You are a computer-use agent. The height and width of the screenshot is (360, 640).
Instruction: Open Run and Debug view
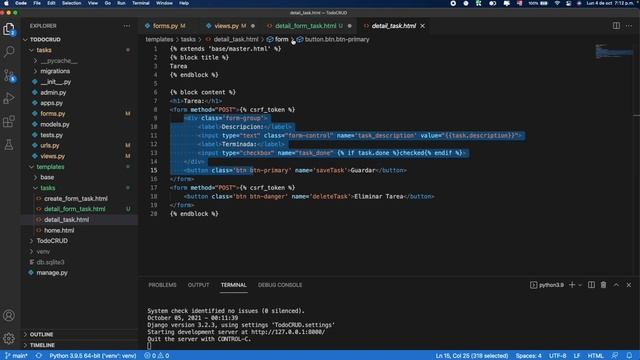9,98
